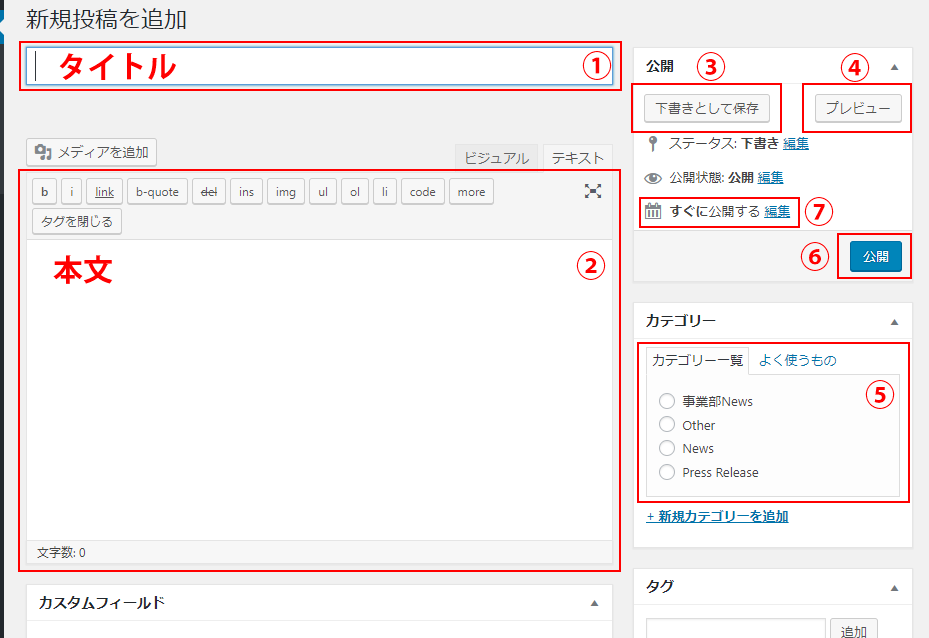Choose the Press Release category radio
The height and width of the screenshot is (638, 929).
tap(667, 472)
